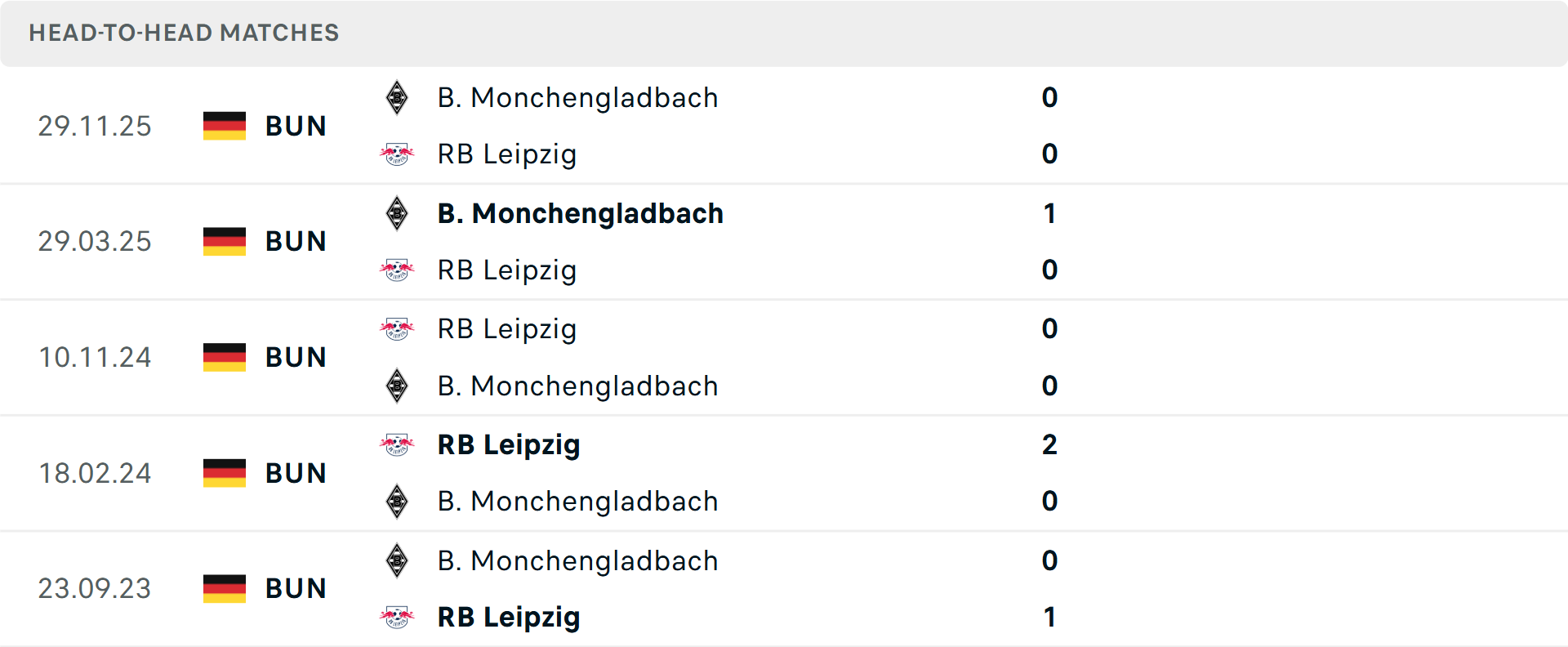Click the score 2 in the 18.02.24 match
The width and height of the screenshot is (1568, 647).
pyautogui.click(x=1050, y=445)
